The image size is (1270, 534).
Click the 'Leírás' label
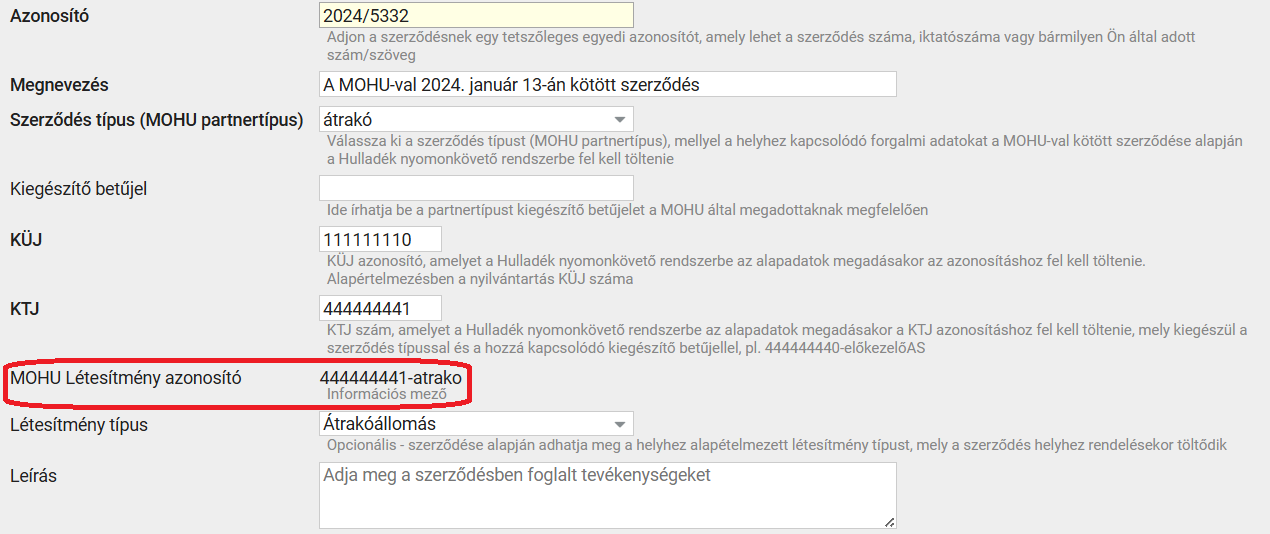33,476
